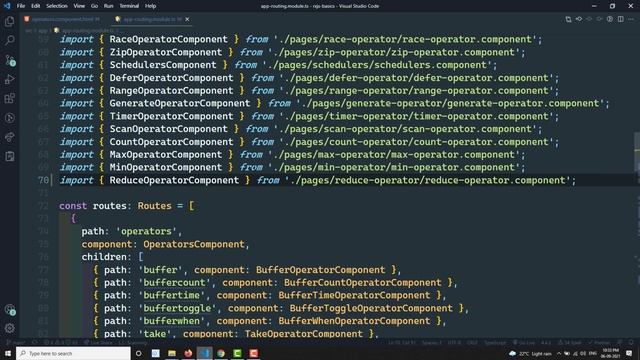Click the Windows taskbar search box
The width and height of the screenshot is (640, 360).
[73, 353]
